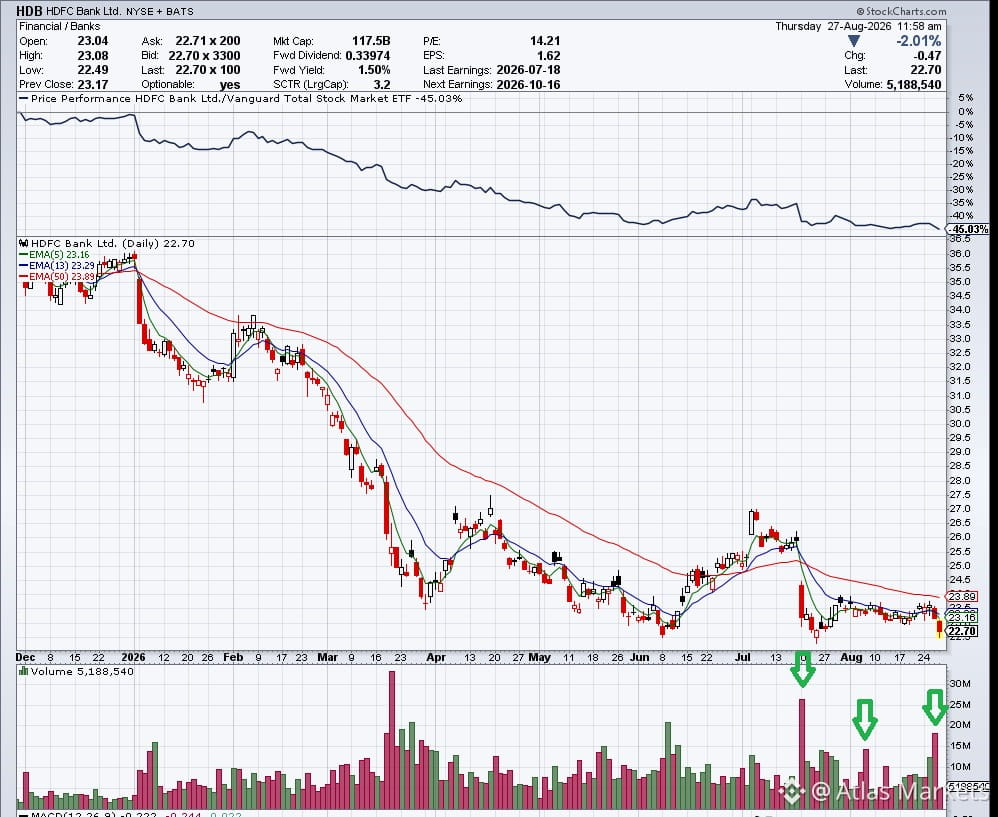Click the StockCharts.com copyright text
The width and height of the screenshot is (998, 817).
[x=901, y=11]
